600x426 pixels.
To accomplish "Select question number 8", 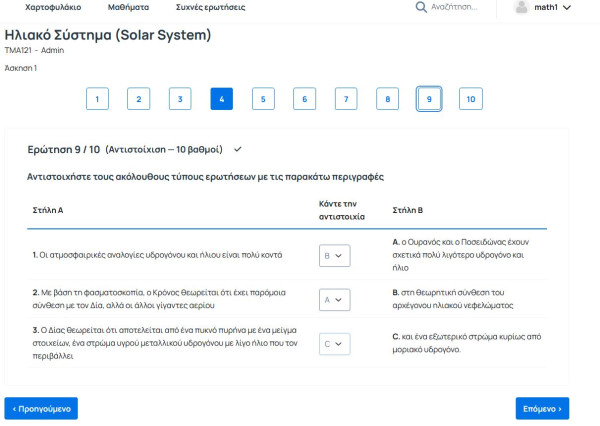I will pos(387,99).
